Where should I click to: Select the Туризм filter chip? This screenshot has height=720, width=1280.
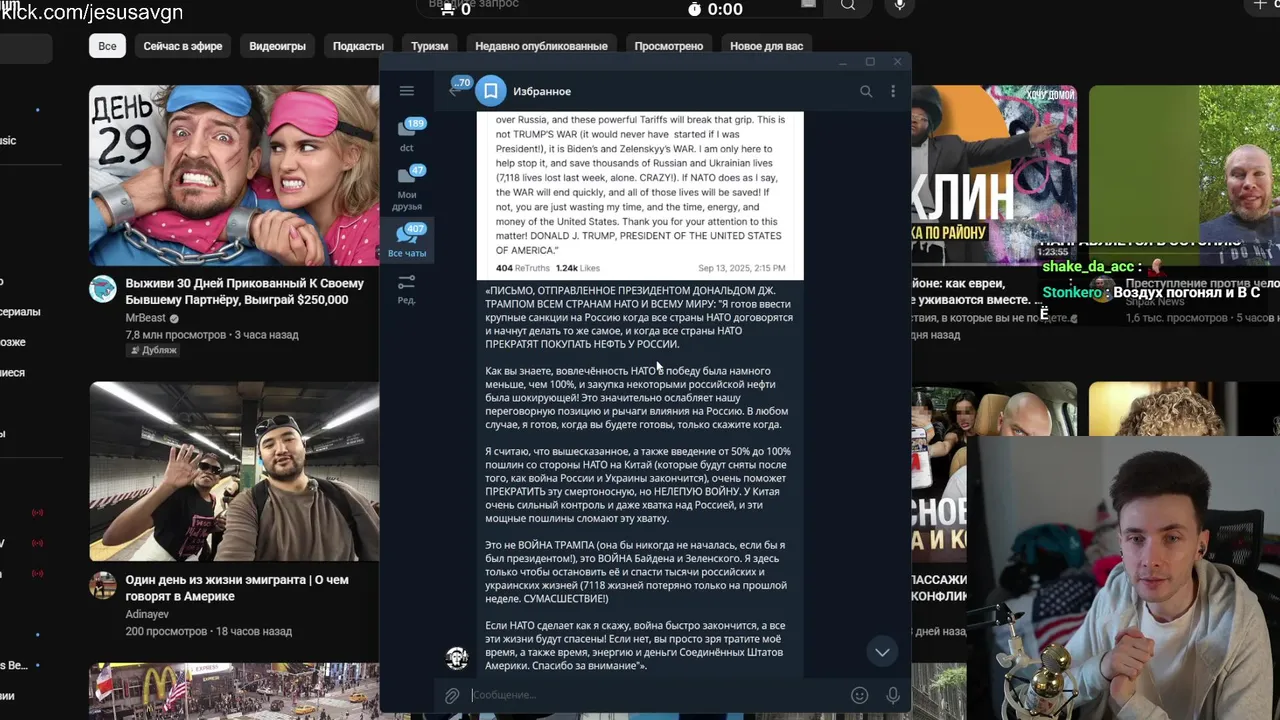click(x=429, y=46)
